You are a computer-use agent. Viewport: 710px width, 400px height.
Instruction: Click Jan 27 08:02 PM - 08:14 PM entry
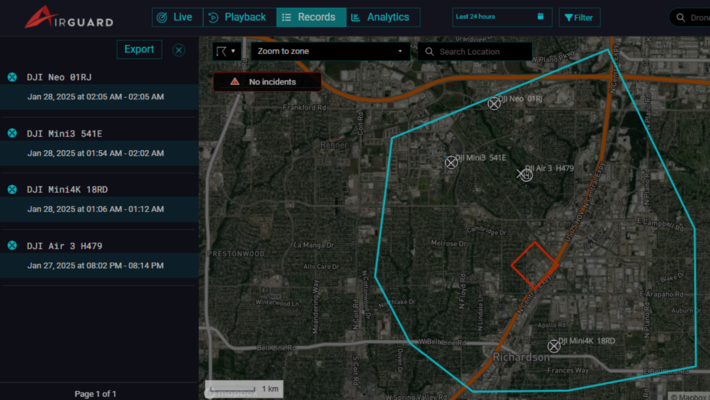pyautogui.click(x=99, y=265)
